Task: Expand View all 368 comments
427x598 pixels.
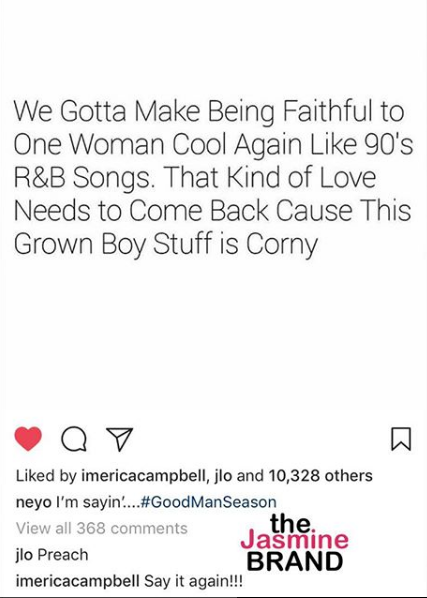Action: pyautogui.click(x=102, y=528)
